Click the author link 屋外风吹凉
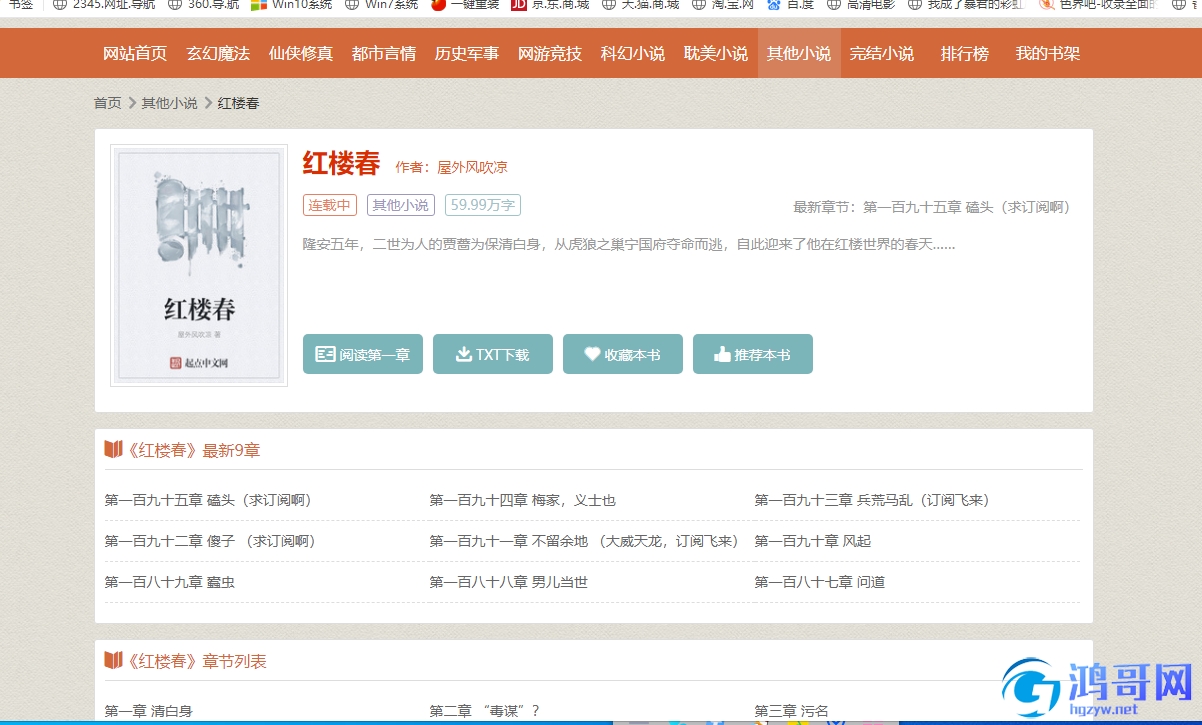The image size is (1202, 725). click(473, 167)
